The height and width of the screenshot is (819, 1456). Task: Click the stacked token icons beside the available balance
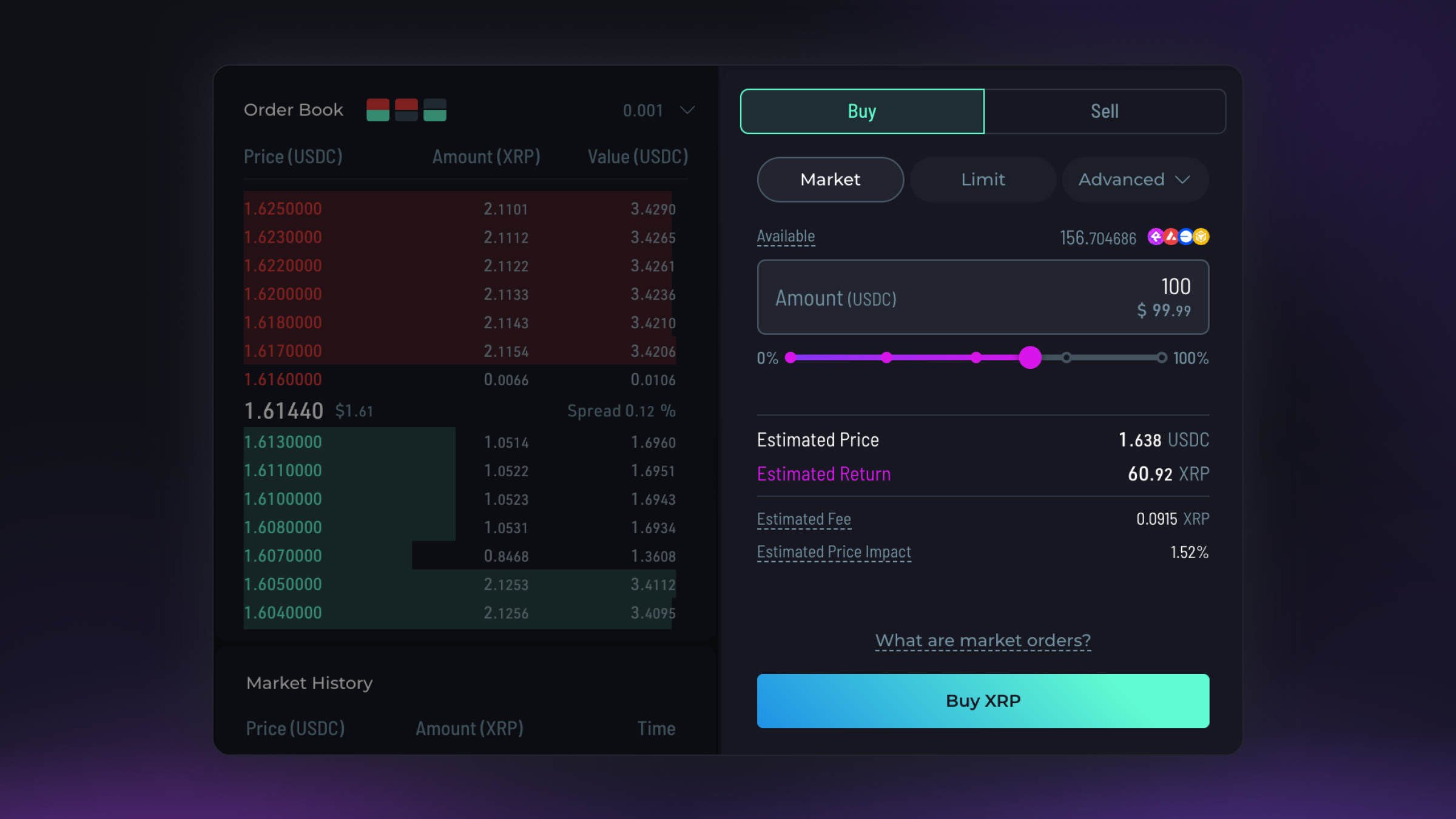point(1178,237)
